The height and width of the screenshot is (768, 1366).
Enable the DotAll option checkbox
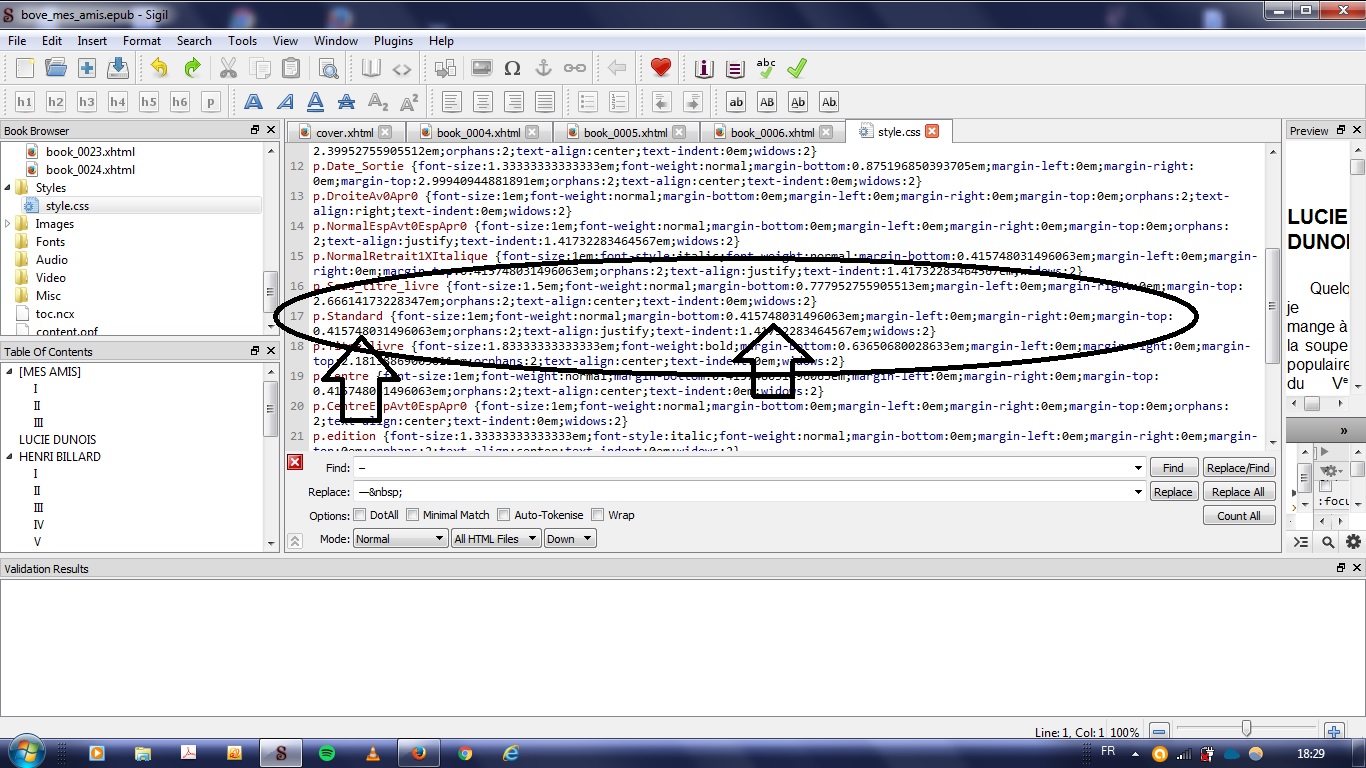(x=360, y=515)
